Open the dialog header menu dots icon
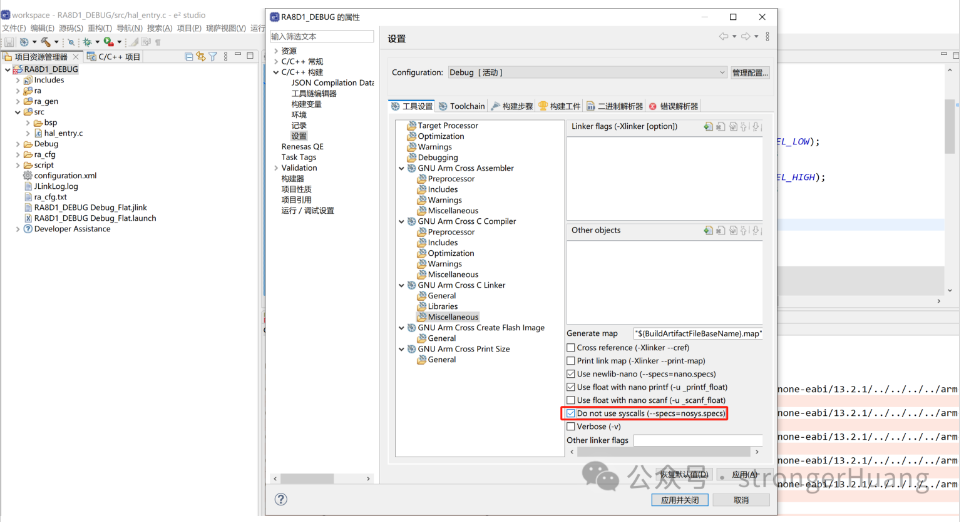Viewport: 960px width, 522px height. (767, 37)
